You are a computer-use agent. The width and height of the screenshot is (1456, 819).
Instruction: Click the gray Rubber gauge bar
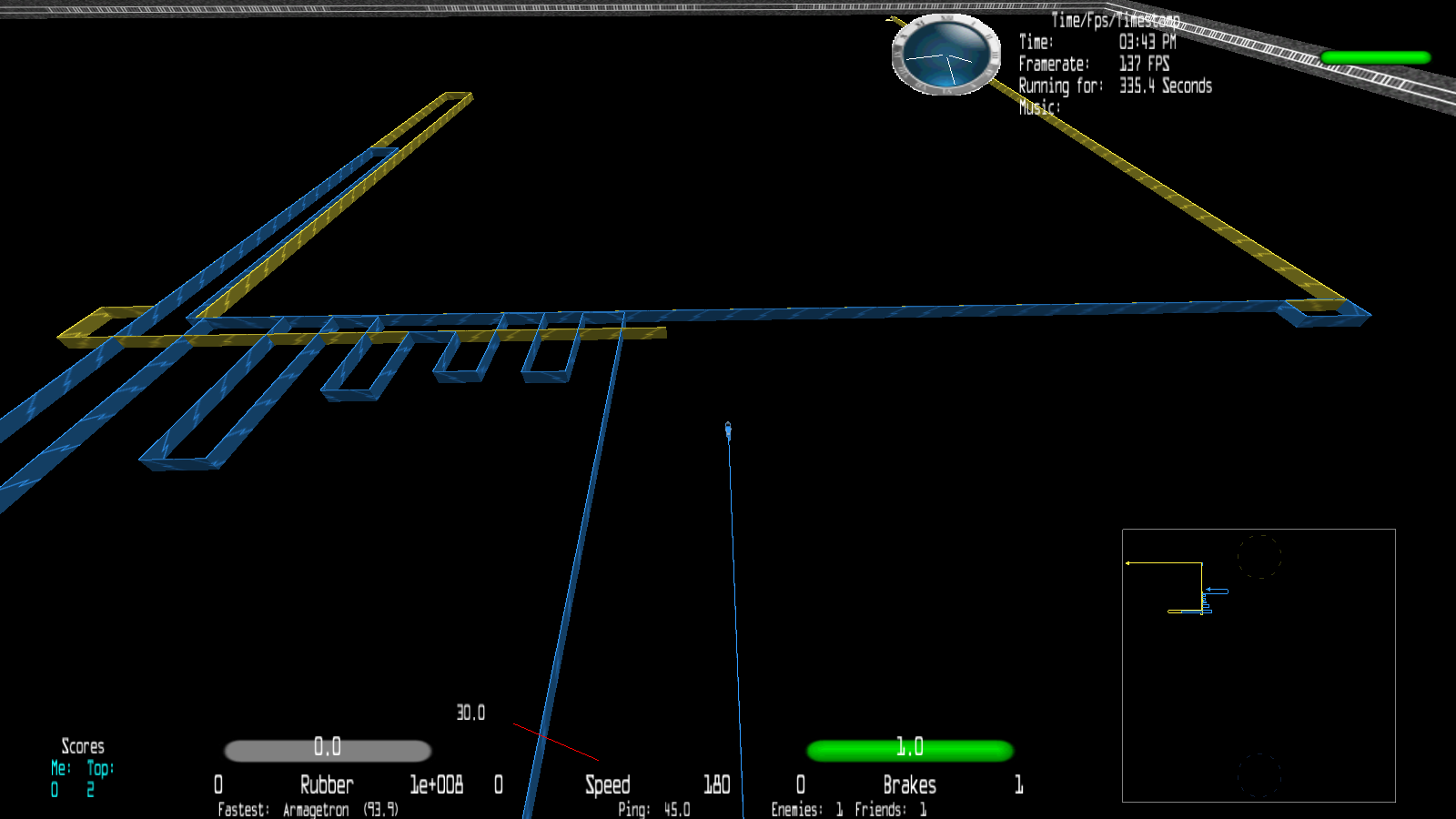328,750
